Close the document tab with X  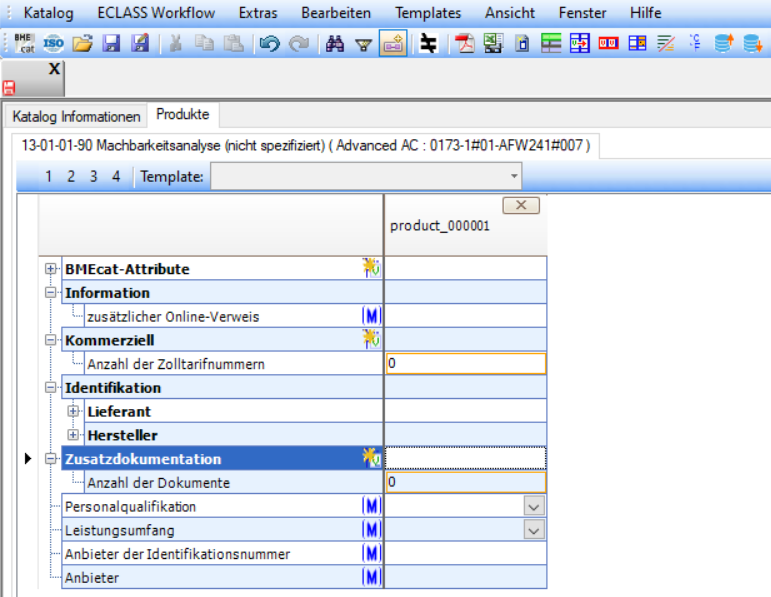point(54,68)
